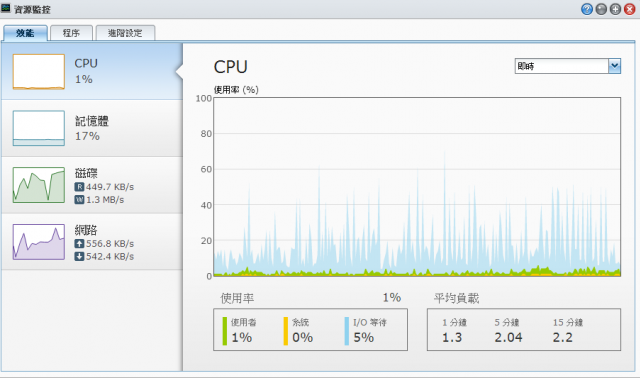Click the I/O 等待 5% value
The image size is (640, 378).
coord(363,338)
